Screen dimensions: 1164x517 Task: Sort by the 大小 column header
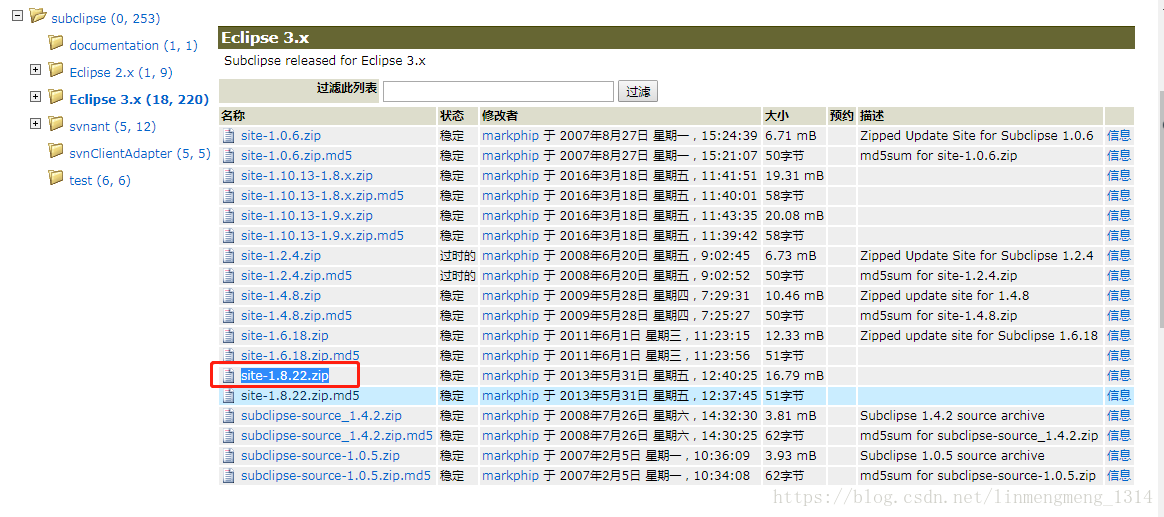[776, 116]
